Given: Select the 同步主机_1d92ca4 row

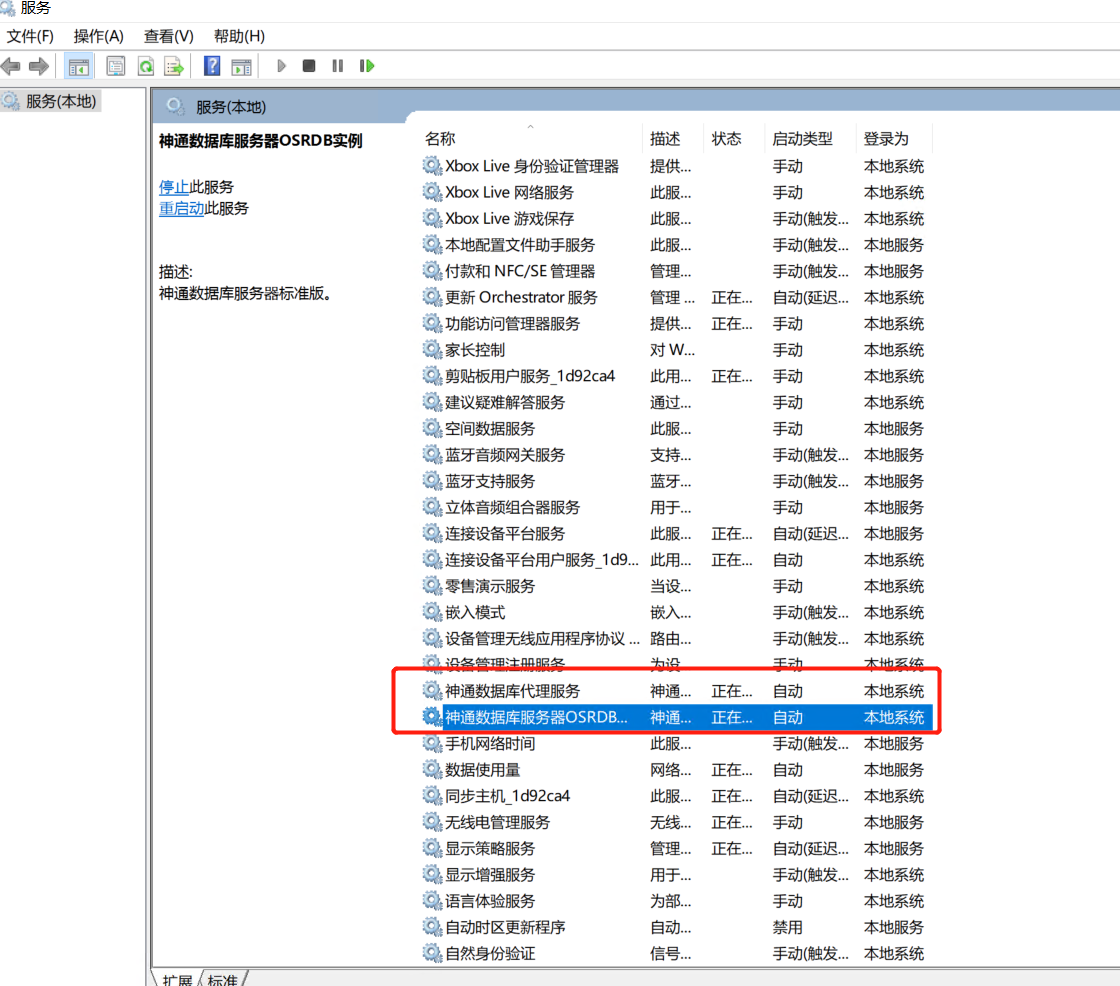Looking at the screenshot, I should (x=676, y=796).
